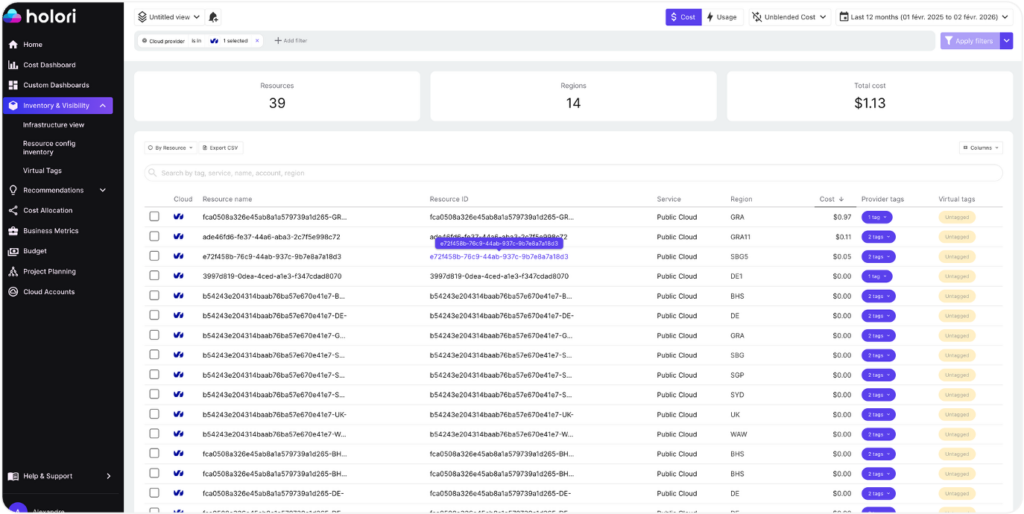
Task: Switch to the Usage tab
Action: 721,17
